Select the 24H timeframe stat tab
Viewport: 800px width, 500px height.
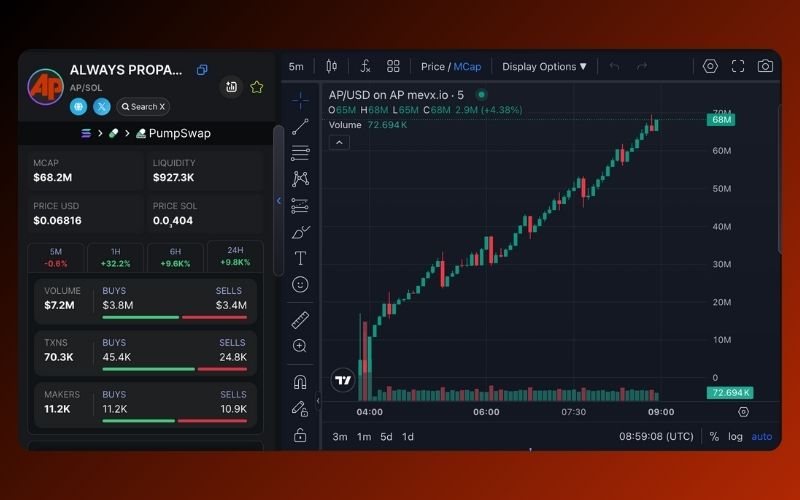(x=235, y=256)
